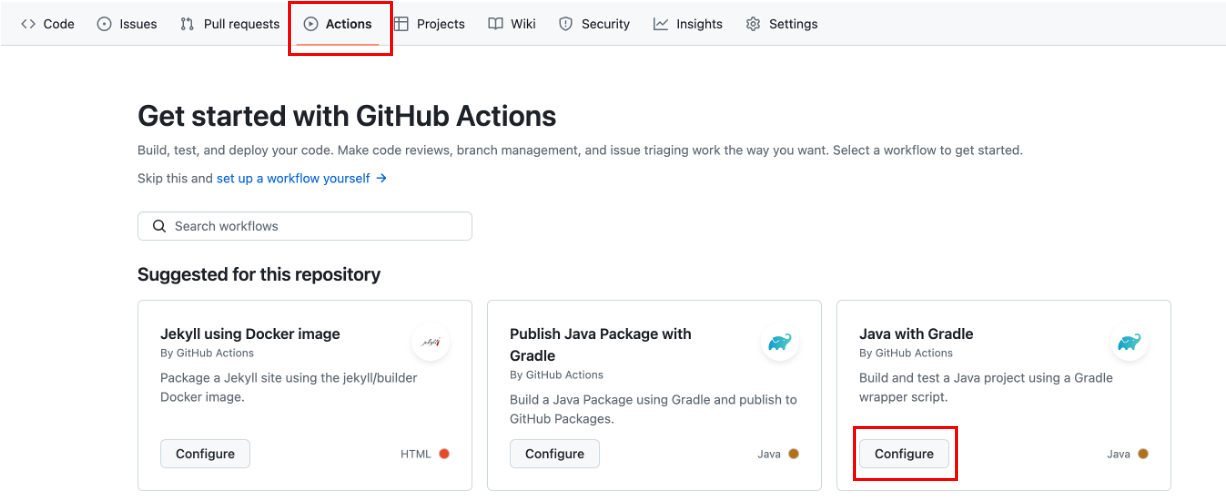Click the Java label on Publish Java Package card
The width and height of the screenshot is (1226, 502).
[x=769, y=454]
